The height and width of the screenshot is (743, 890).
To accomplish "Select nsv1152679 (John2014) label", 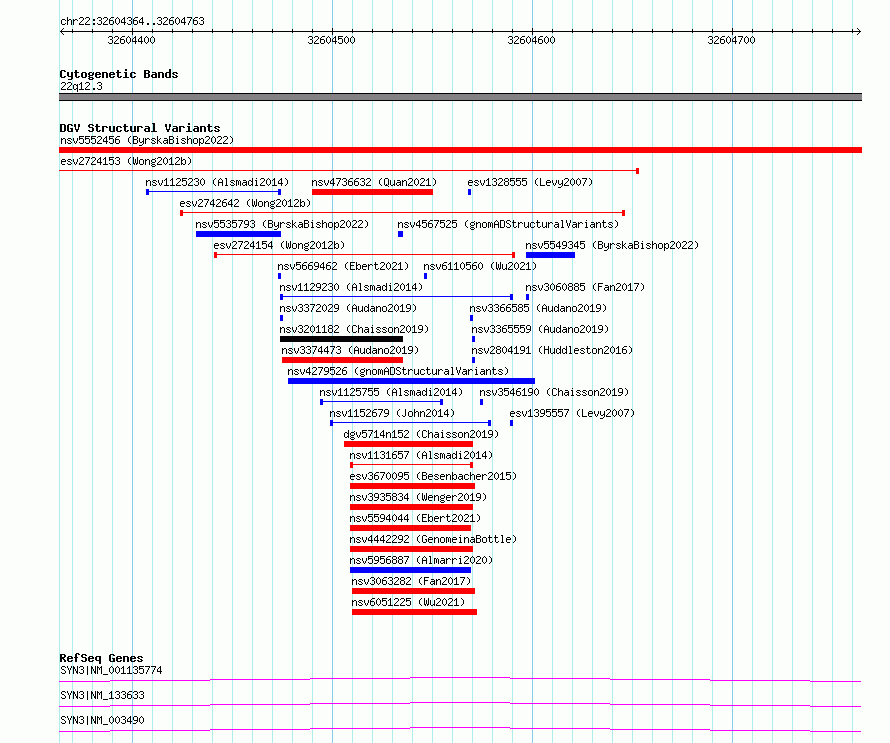I will [x=392, y=413].
